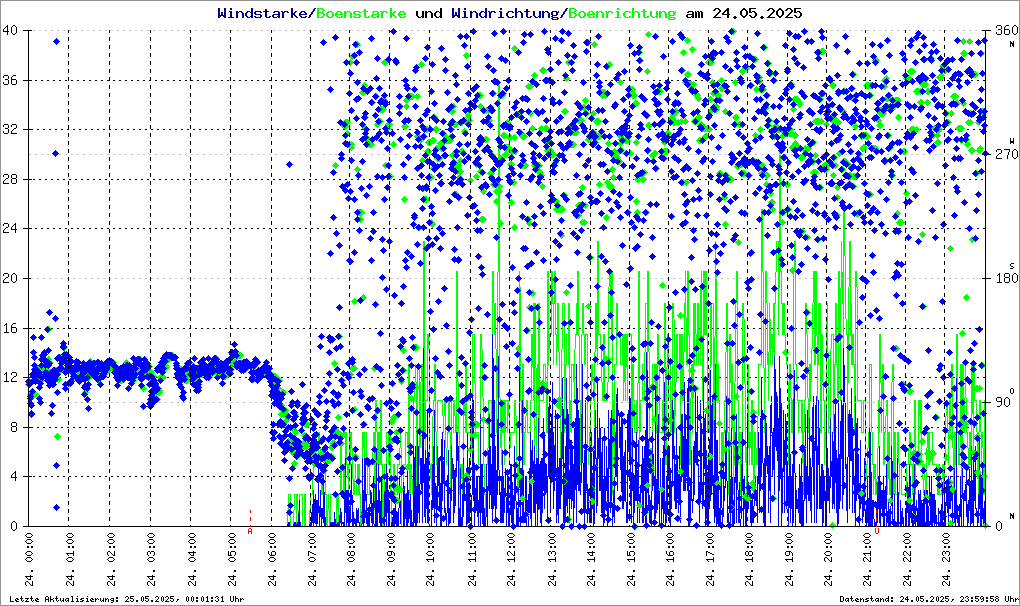Click time axis label '24. 15:00'
This screenshot has height=606, width=1020.
coord(631,560)
